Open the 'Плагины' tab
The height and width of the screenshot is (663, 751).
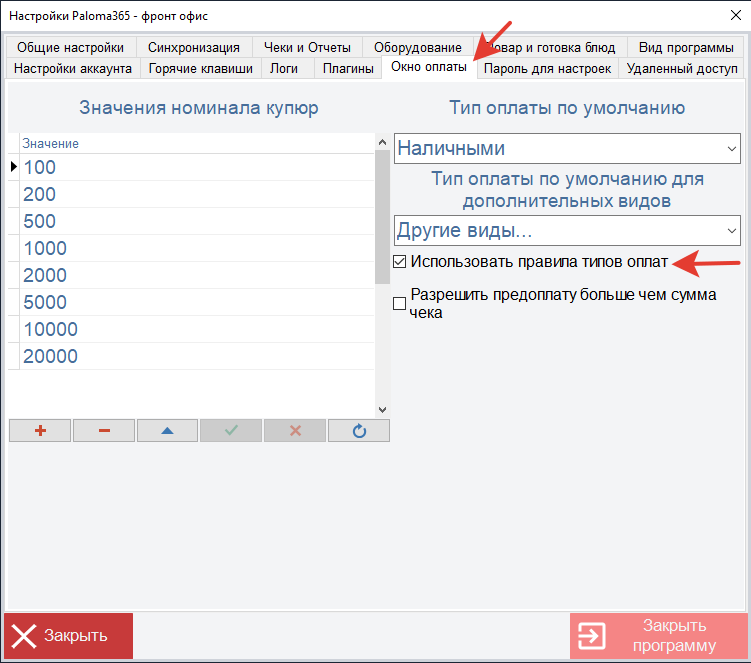click(348, 69)
